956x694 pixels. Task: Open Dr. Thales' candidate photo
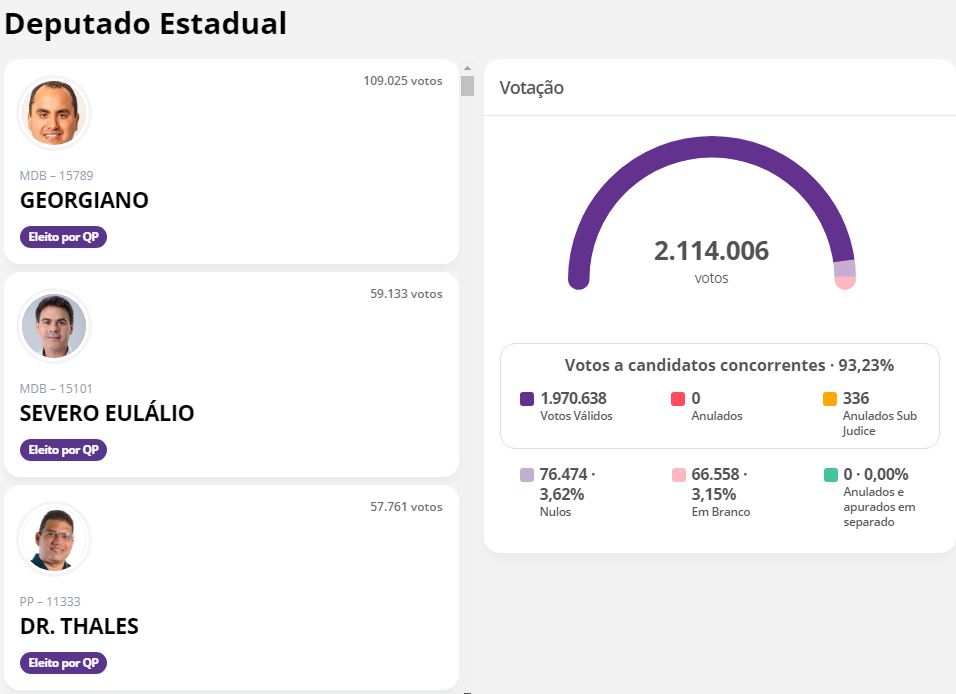click(54, 539)
